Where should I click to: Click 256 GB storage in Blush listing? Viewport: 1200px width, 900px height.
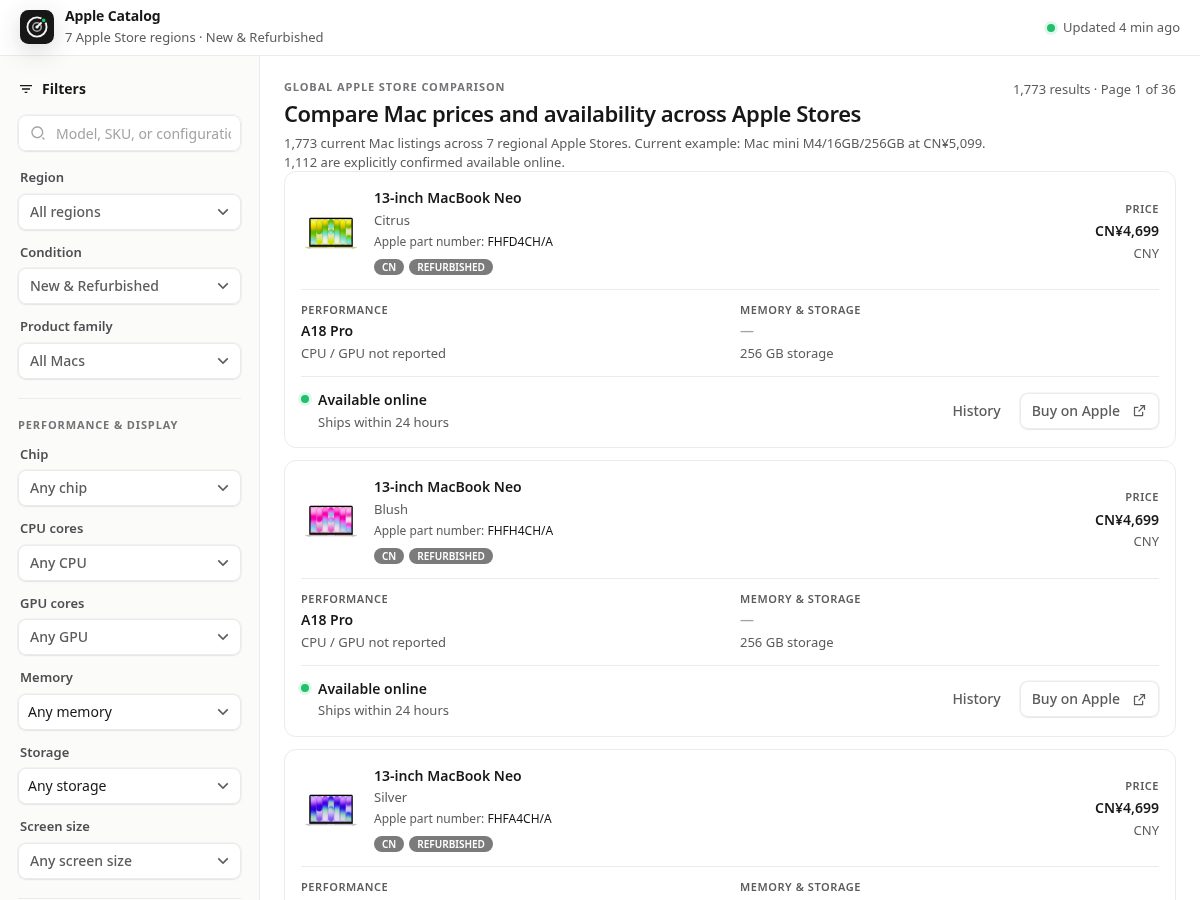tap(786, 643)
